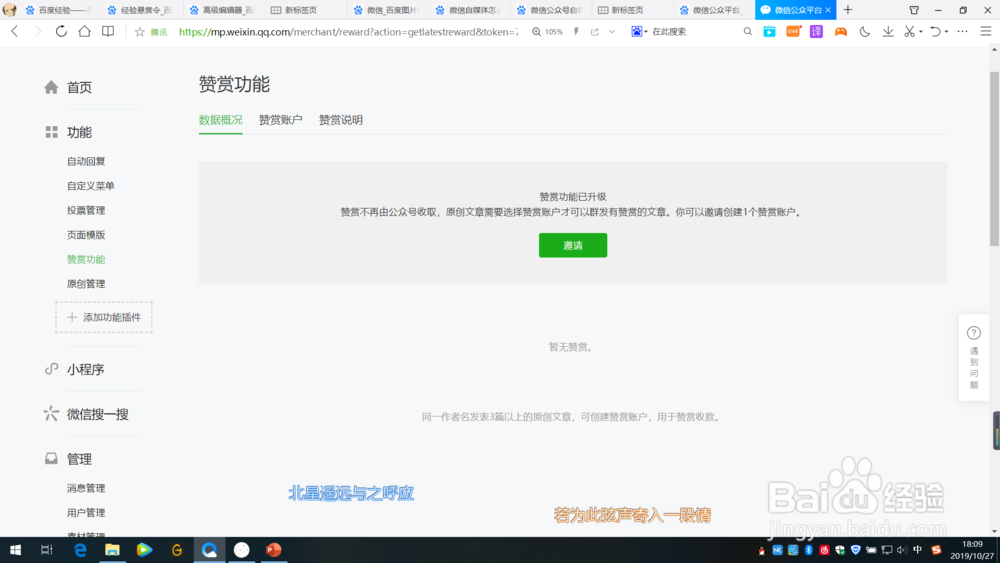Click the scissors screenshot tool icon
Image resolution: width=1000 pixels, height=563 pixels.
point(909,31)
